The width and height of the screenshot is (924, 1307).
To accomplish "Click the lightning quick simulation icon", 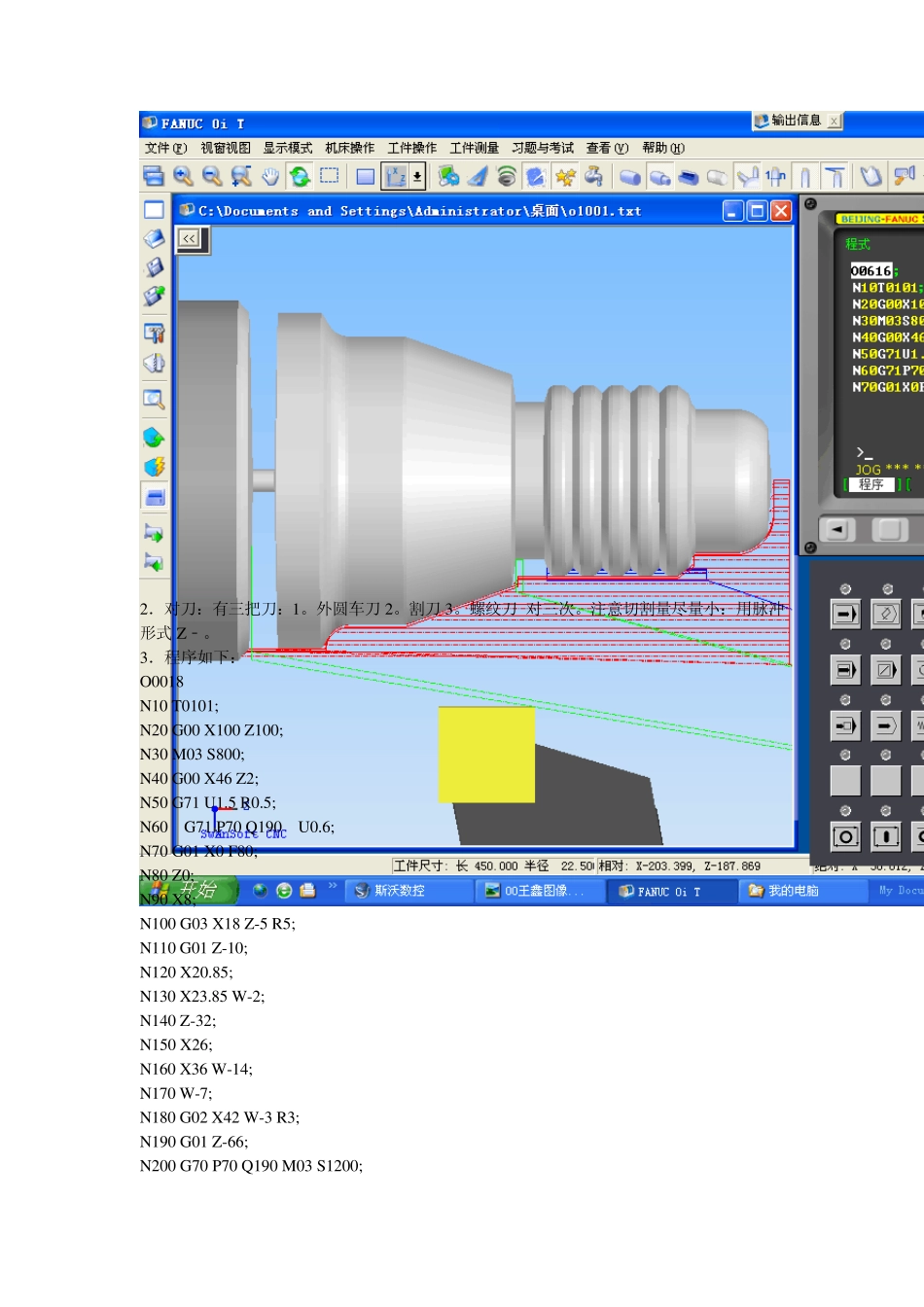I will coord(154,467).
